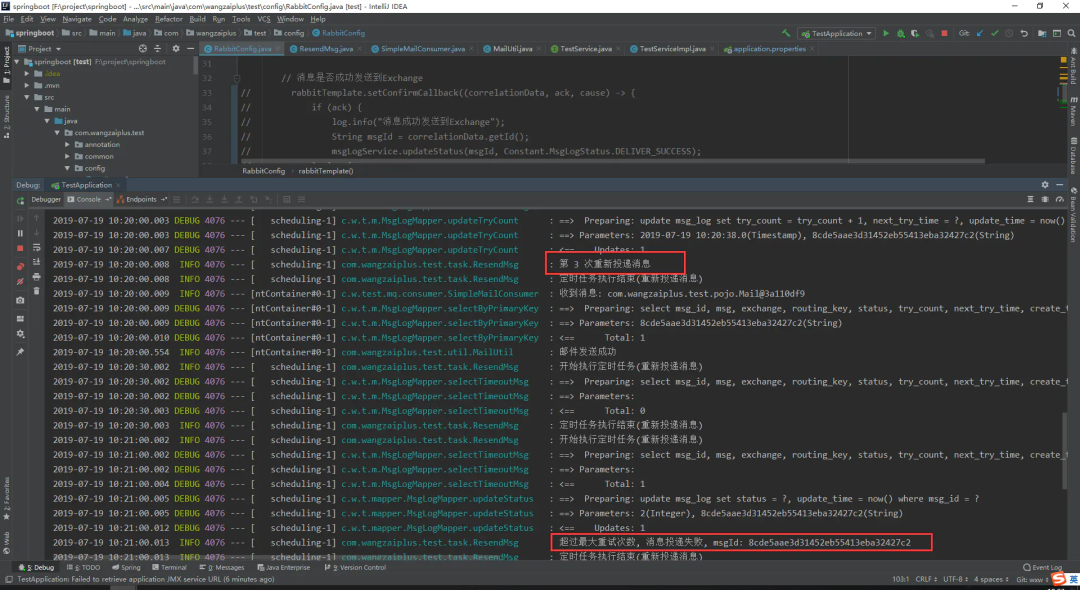Pin the debug tab with pin icon
This screenshot has height=590, width=1080.
(x=20, y=352)
